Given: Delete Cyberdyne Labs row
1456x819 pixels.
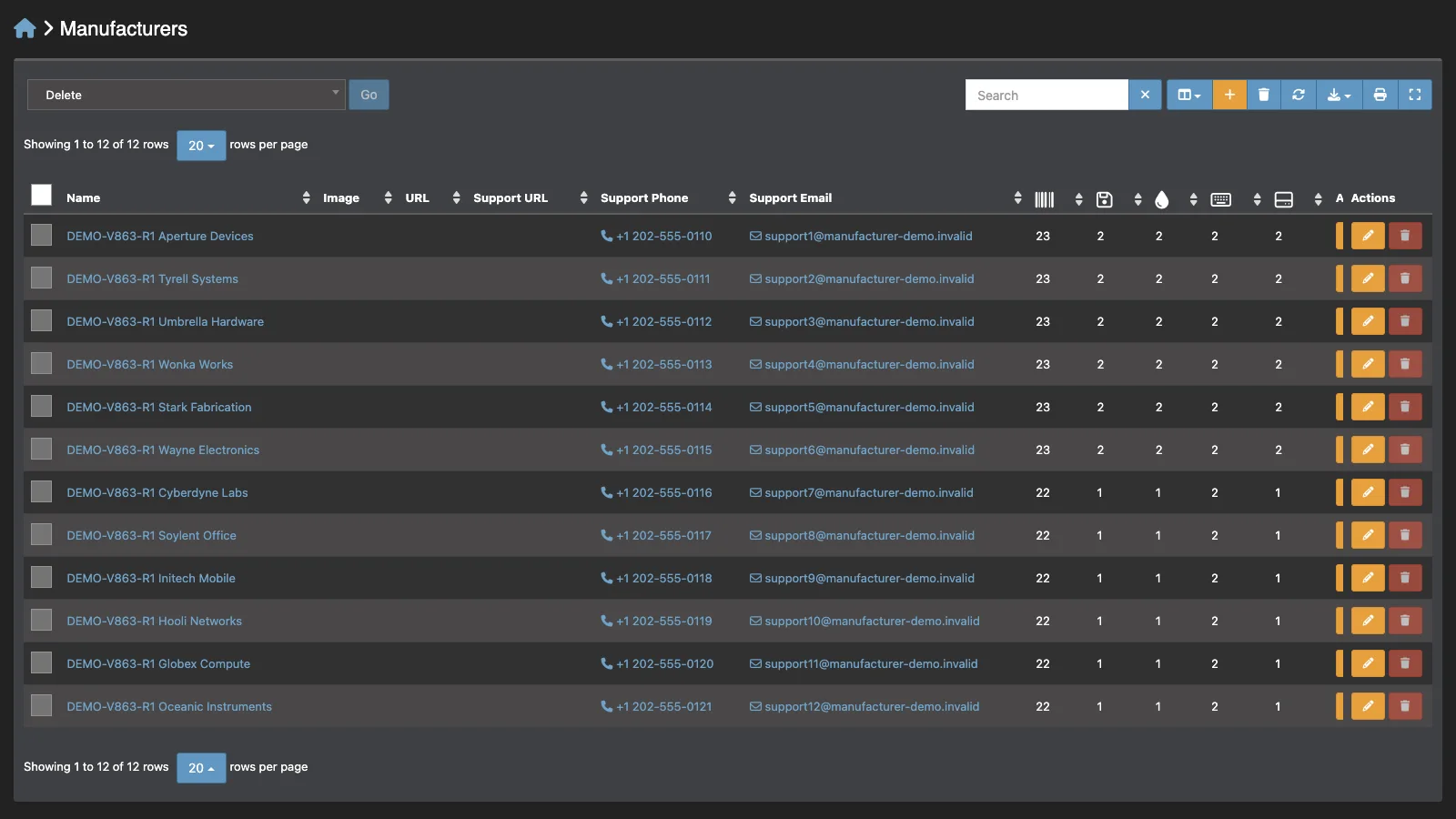Looking at the screenshot, I should click(x=1405, y=492).
